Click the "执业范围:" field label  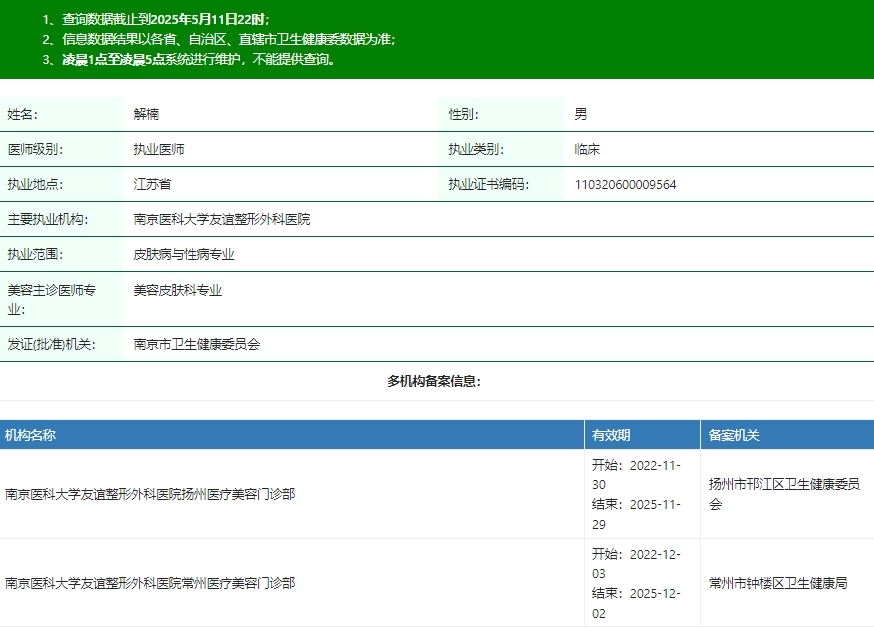pos(35,255)
